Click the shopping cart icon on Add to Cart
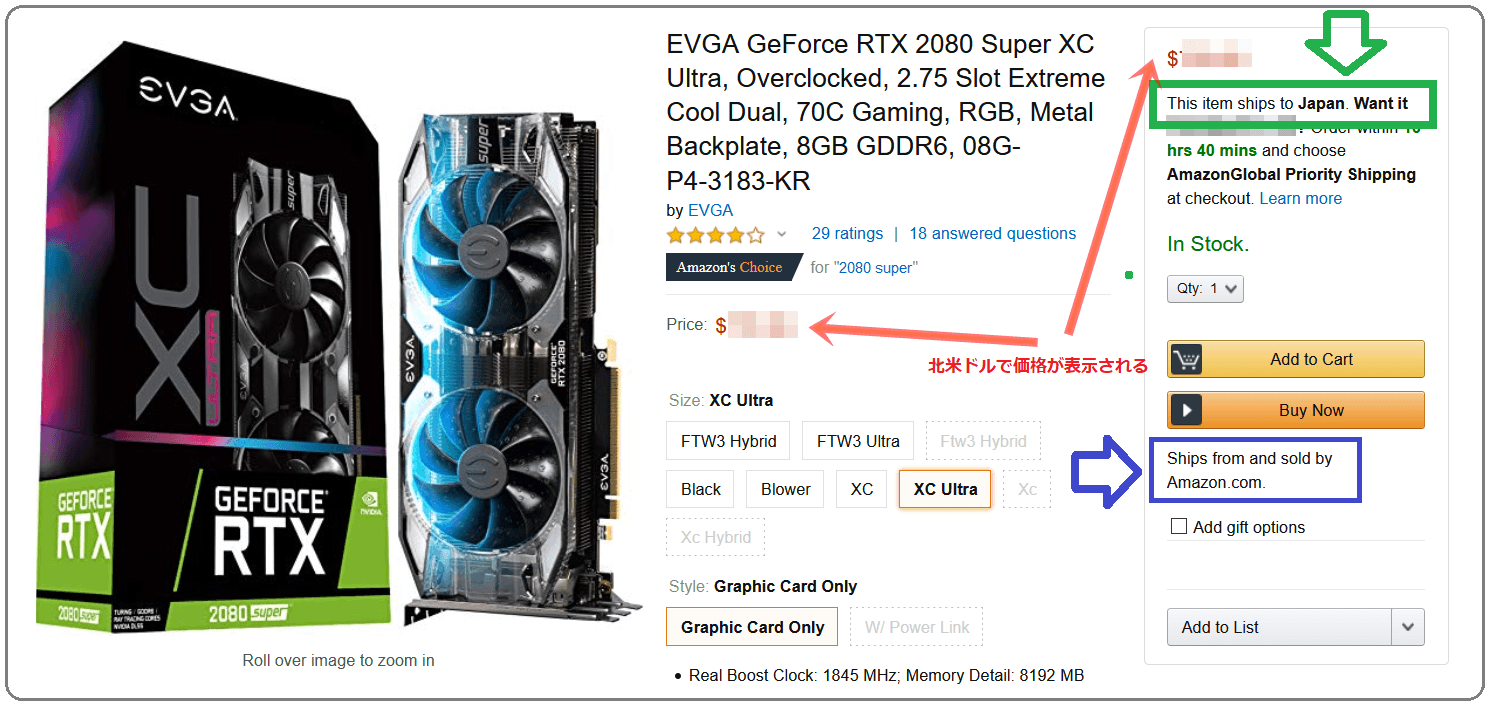This screenshot has height=705, width=1491. (x=1186, y=359)
